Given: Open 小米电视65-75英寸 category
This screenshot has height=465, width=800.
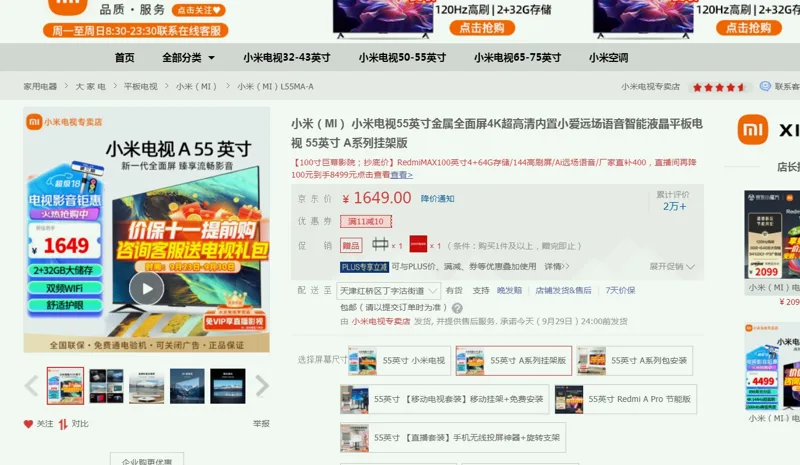Looking at the screenshot, I should (517, 58).
